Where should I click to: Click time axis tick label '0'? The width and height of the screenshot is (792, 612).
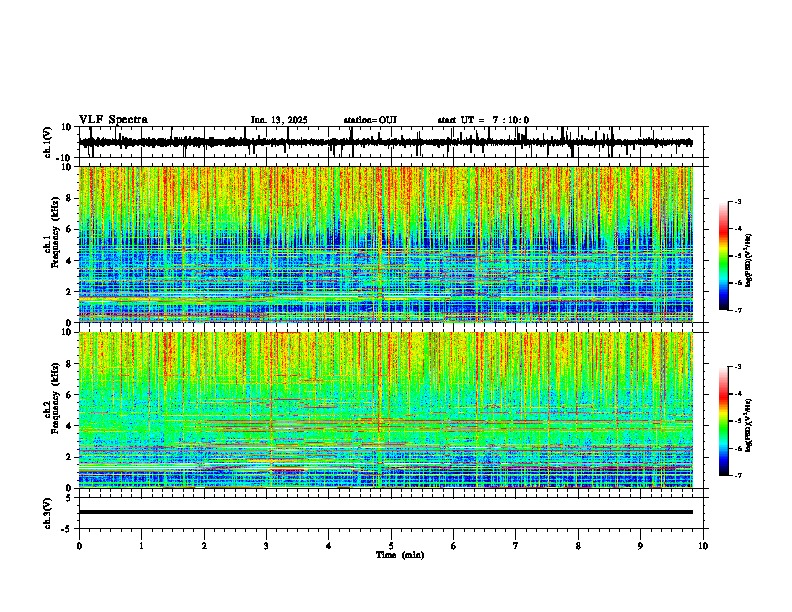pos(79,546)
